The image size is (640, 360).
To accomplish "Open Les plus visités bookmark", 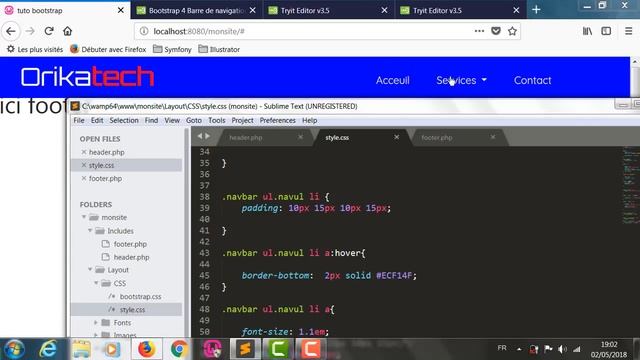I will pyautogui.click(x=35, y=49).
